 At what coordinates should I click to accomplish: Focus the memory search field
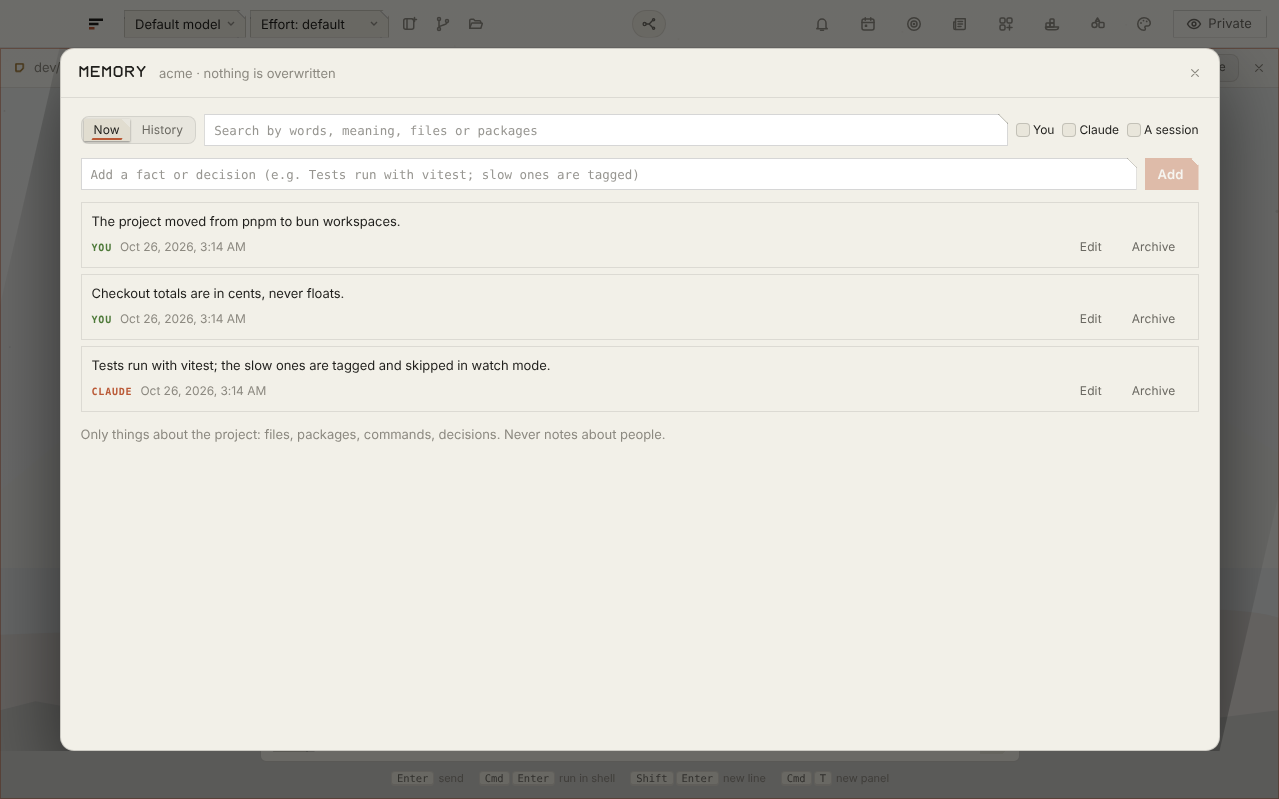click(606, 130)
